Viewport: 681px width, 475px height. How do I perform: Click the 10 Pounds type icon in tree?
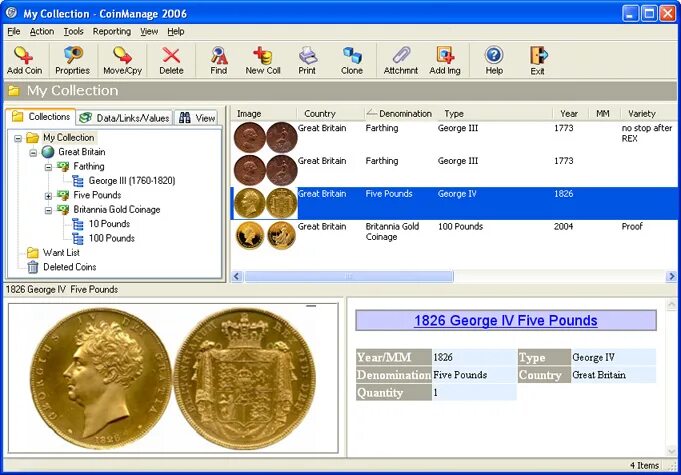(x=78, y=224)
